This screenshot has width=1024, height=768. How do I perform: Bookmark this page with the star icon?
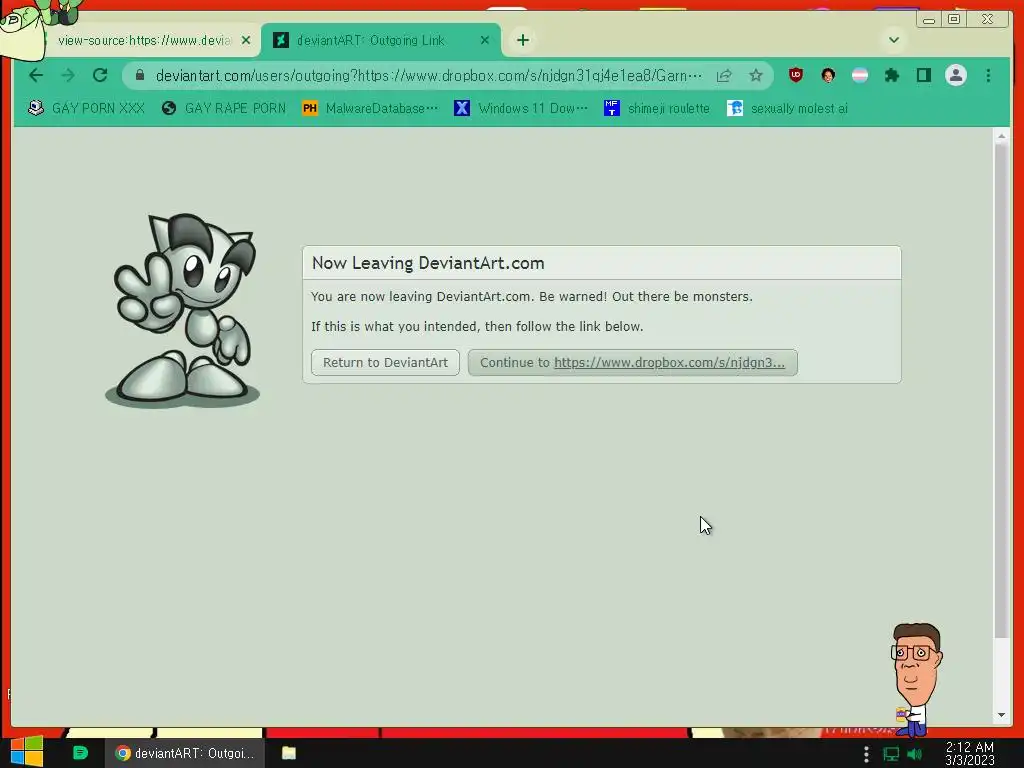click(756, 76)
